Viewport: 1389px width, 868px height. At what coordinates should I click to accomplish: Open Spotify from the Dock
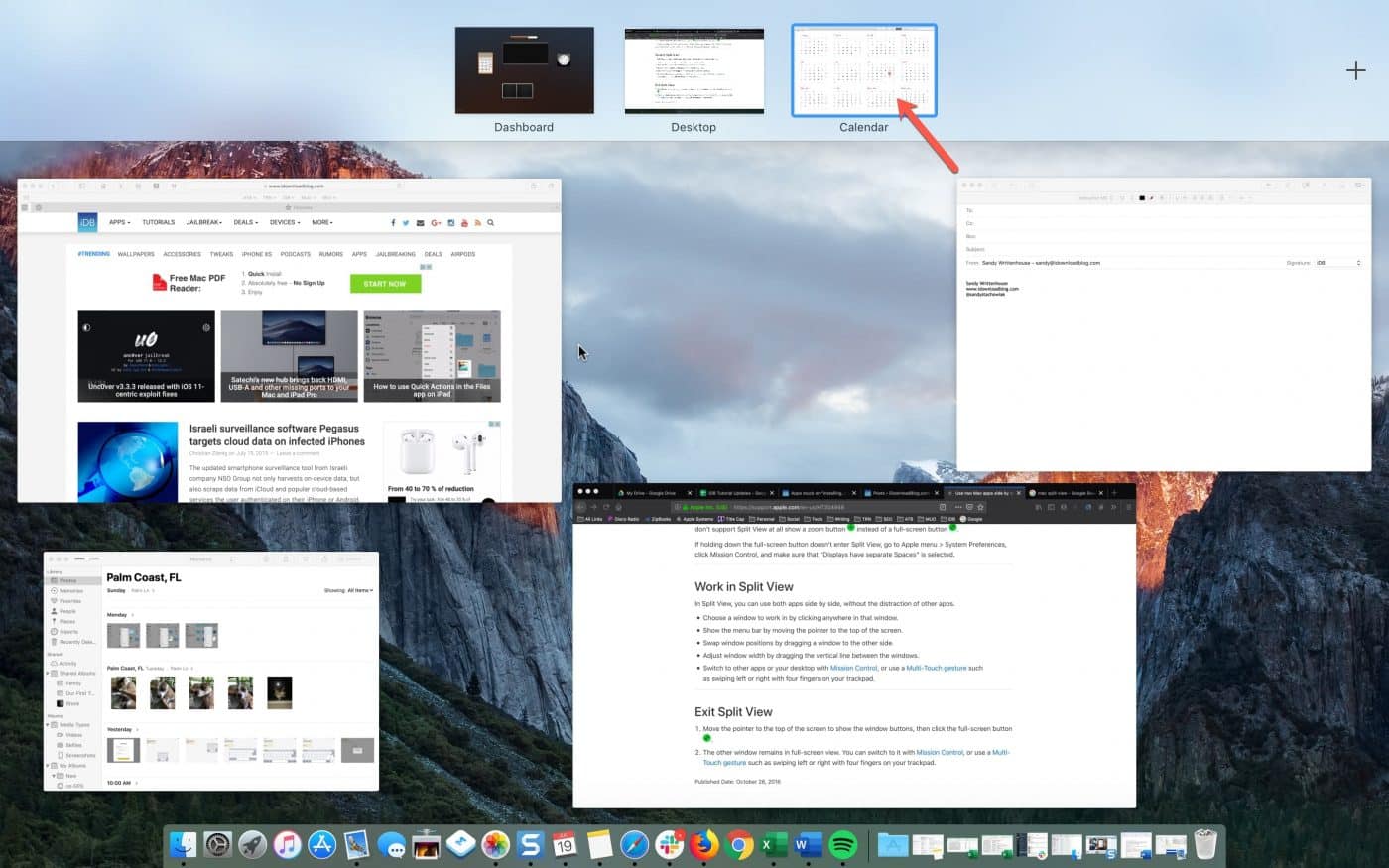click(841, 845)
